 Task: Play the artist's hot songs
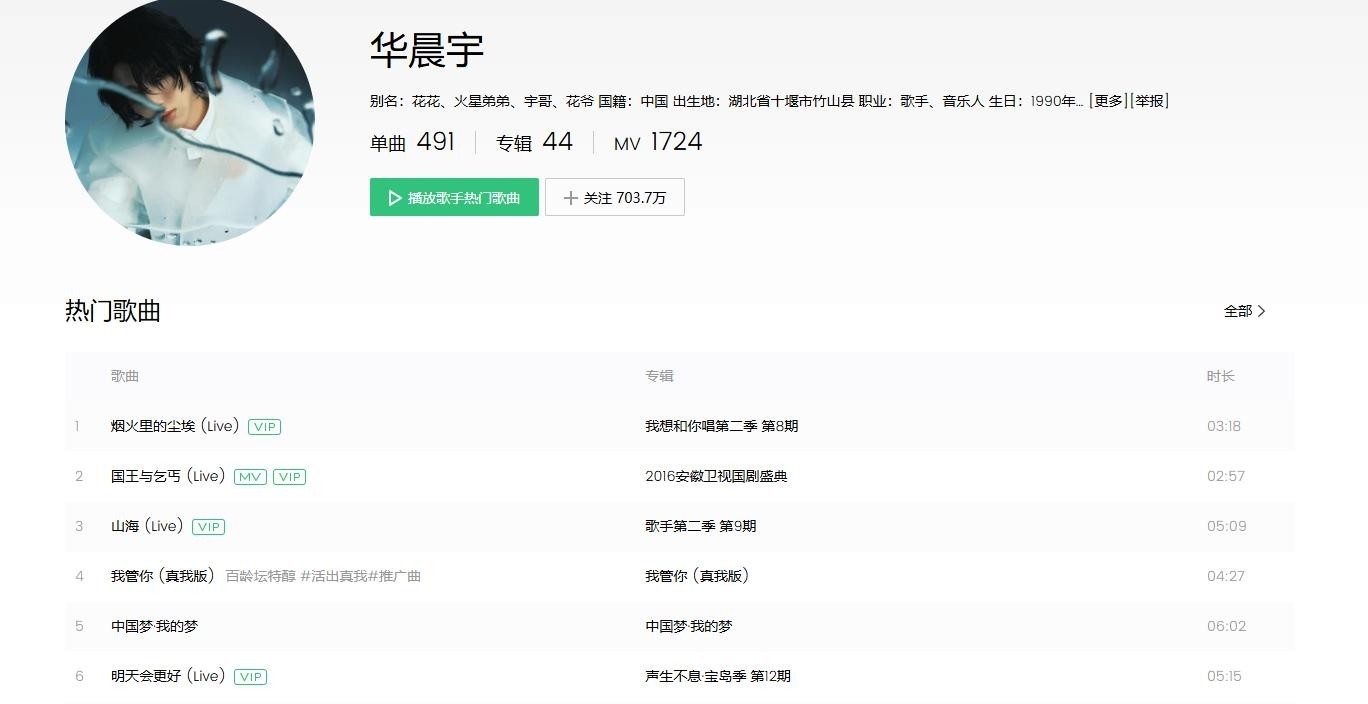click(x=454, y=198)
